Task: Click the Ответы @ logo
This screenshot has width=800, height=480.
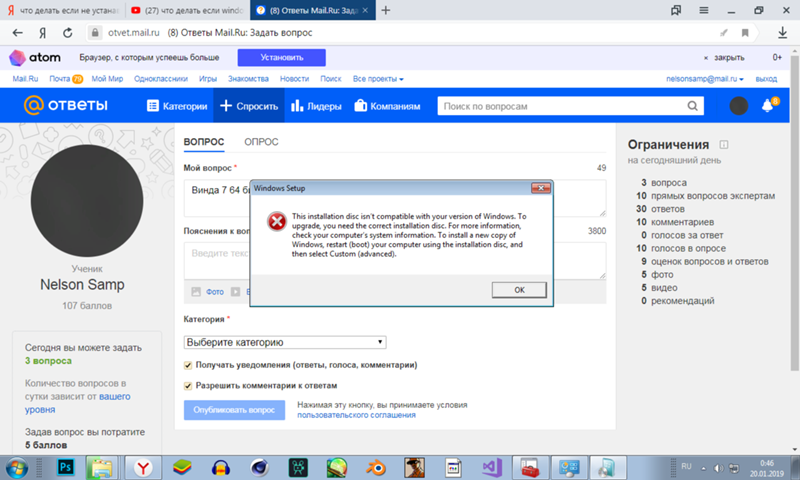Action: 66,106
